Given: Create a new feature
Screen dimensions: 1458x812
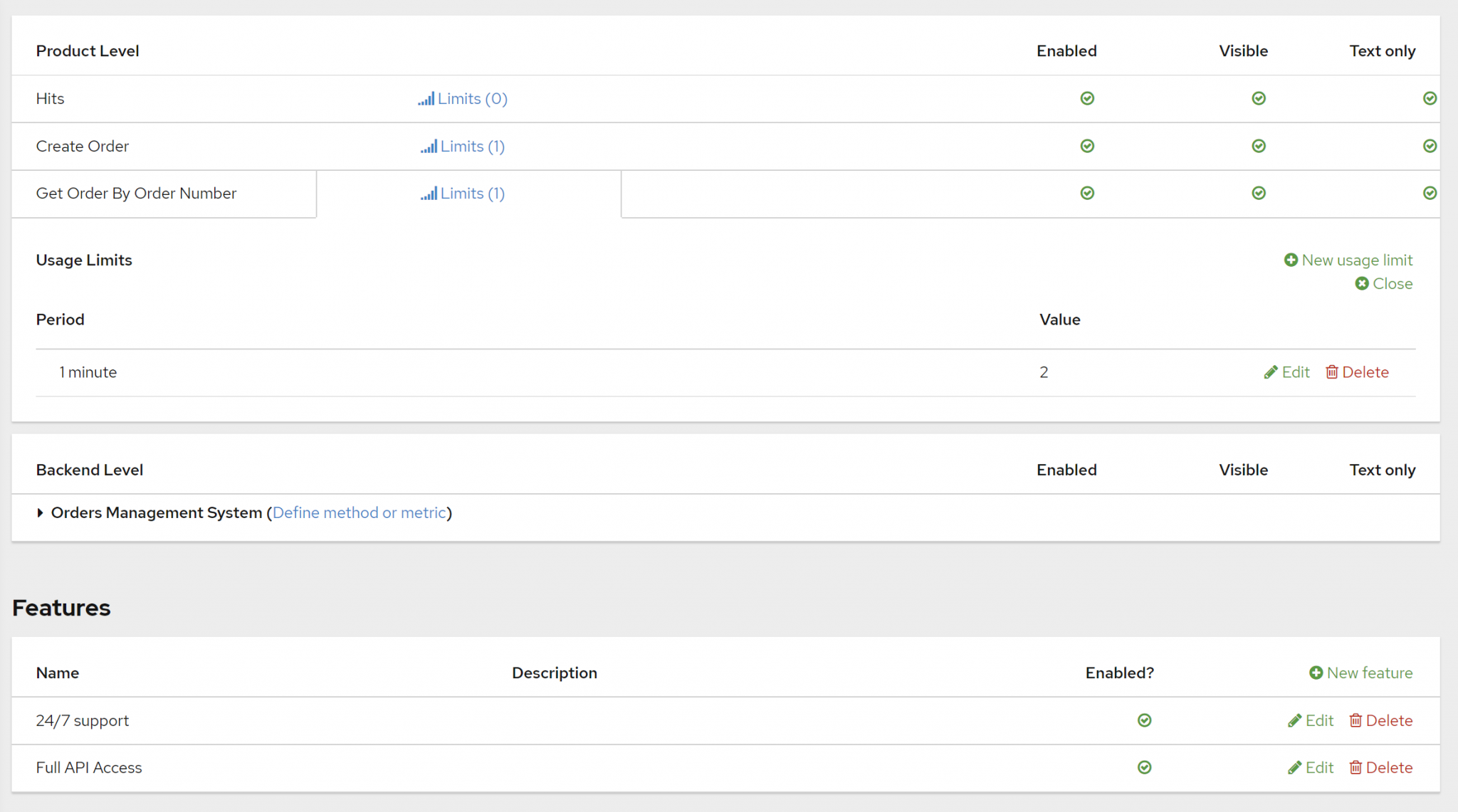Looking at the screenshot, I should tap(1360, 673).
